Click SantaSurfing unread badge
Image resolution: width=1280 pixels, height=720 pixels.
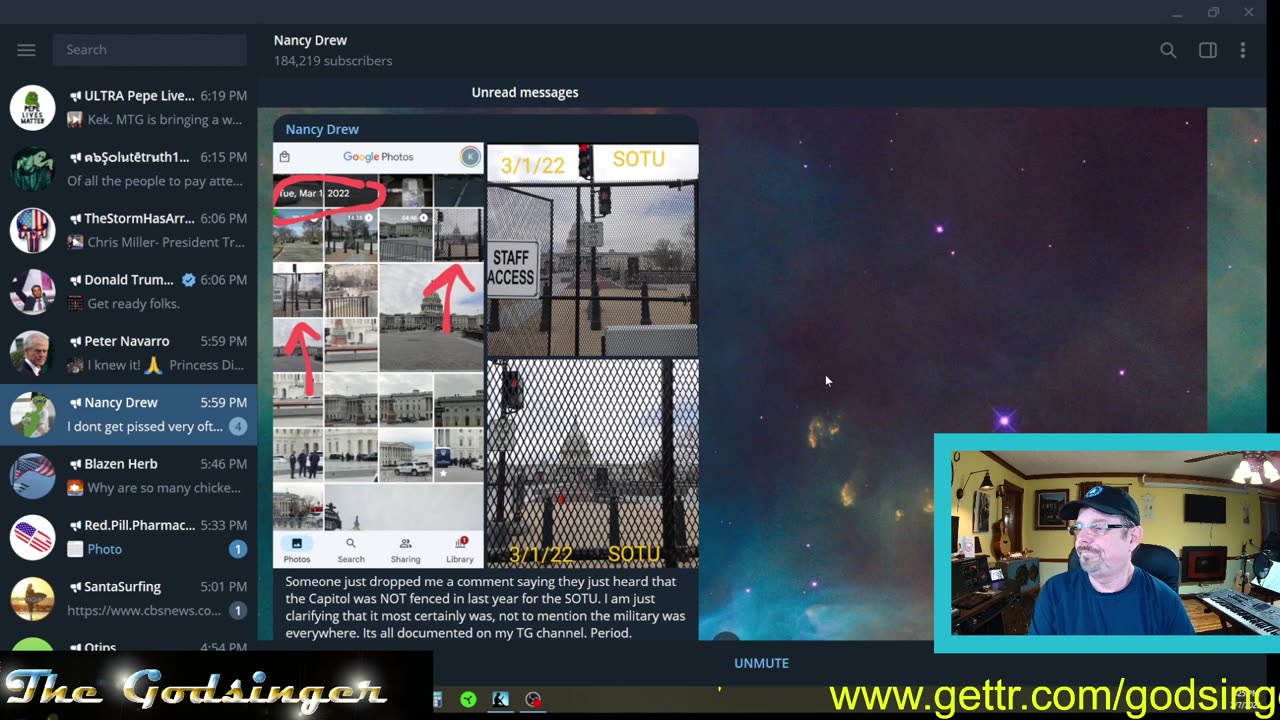[237, 610]
